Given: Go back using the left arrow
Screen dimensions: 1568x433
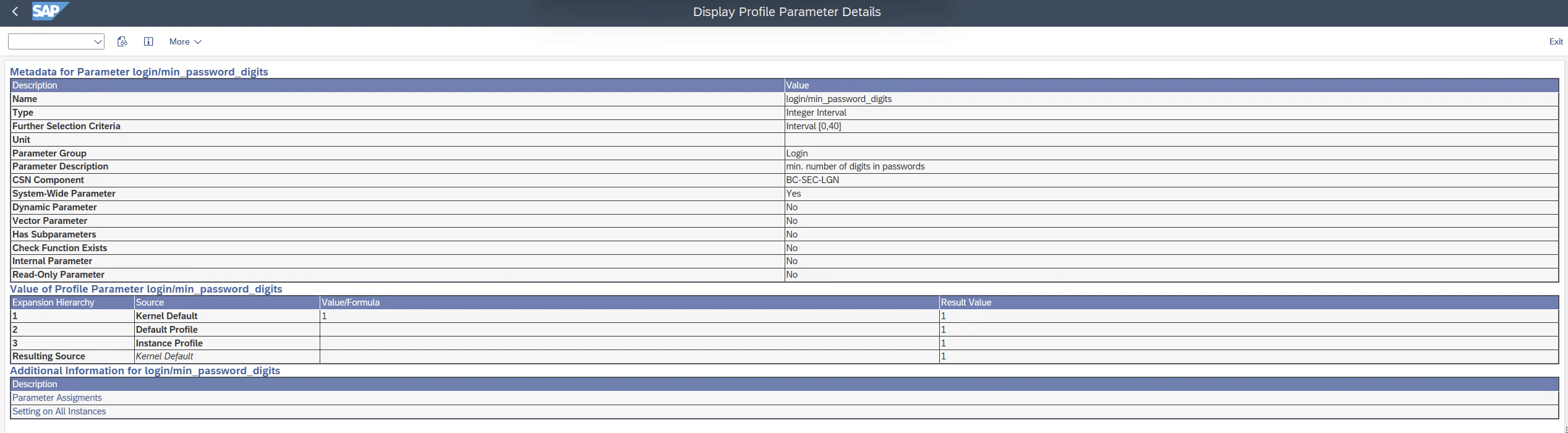Looking at the screenshot, I should (15, 12).
